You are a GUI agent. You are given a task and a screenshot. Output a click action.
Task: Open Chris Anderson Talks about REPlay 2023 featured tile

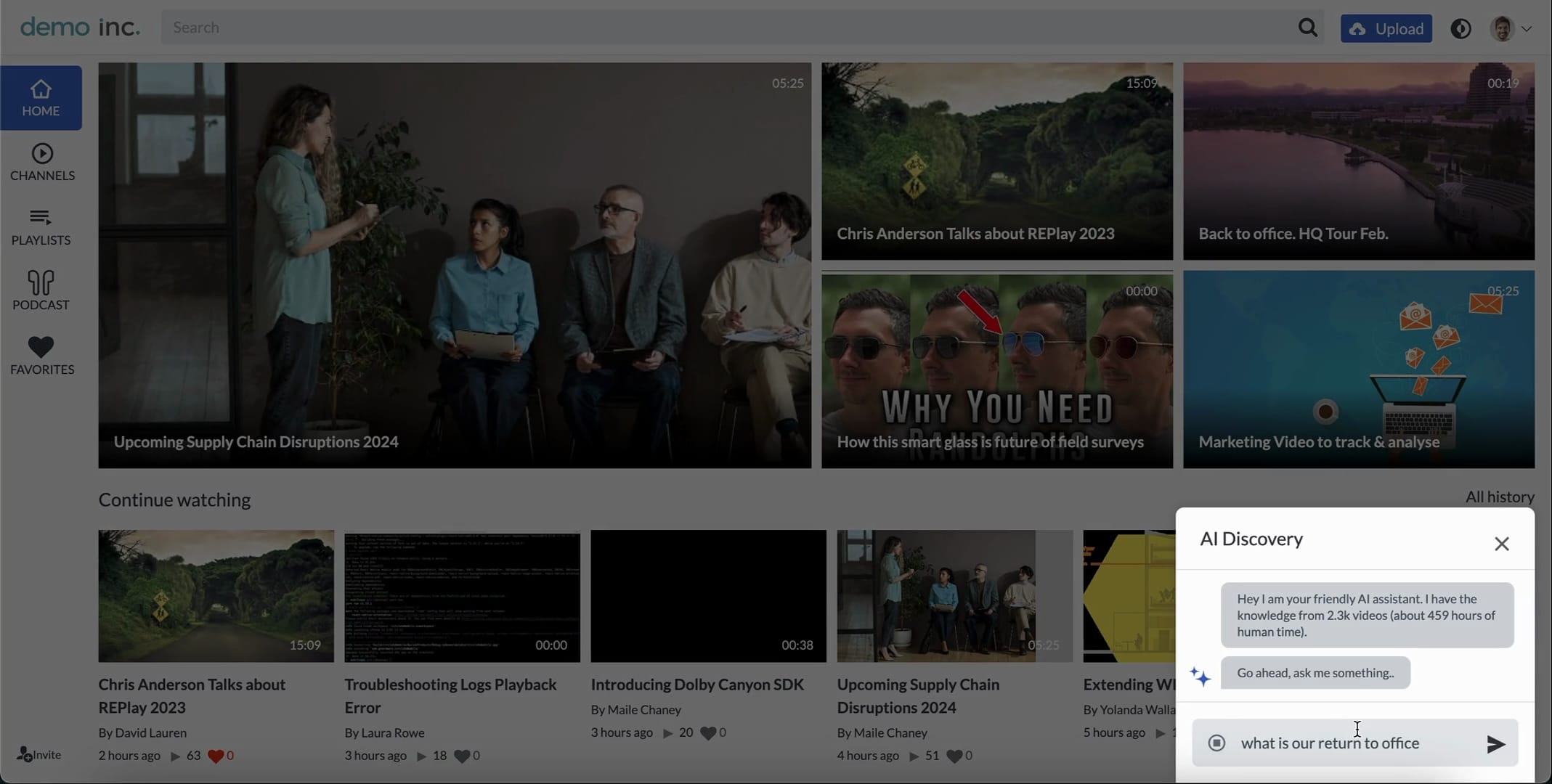(x=997, y=161)
